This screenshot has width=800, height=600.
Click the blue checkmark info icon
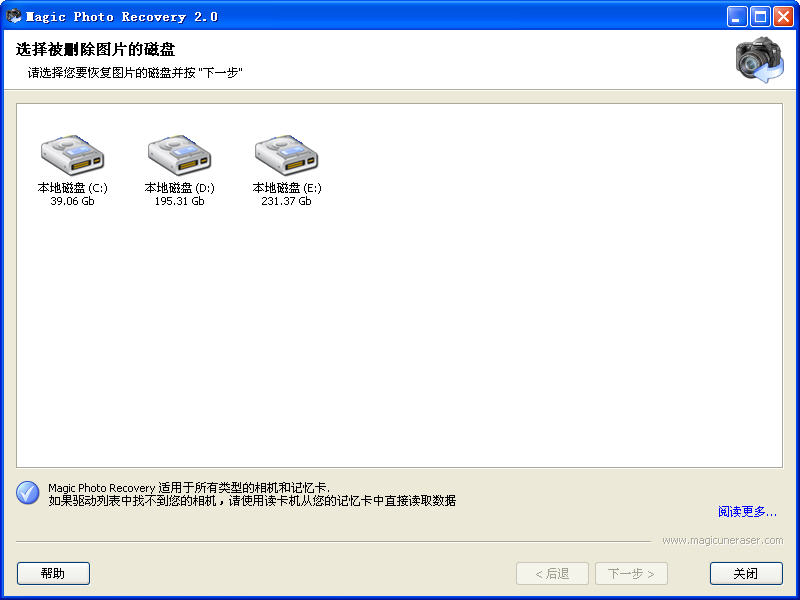pos(28,493)
